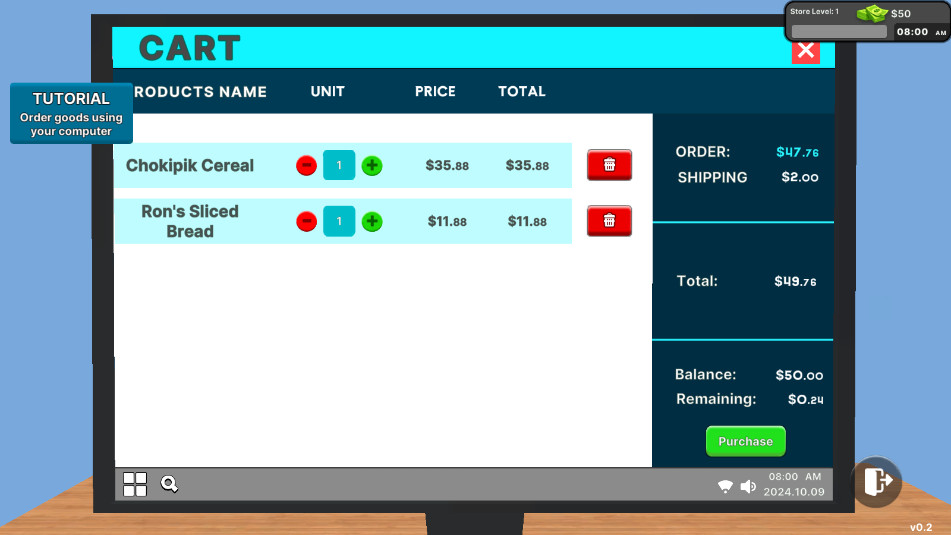Click the cash stack money icon

click(x=872, y=13)
